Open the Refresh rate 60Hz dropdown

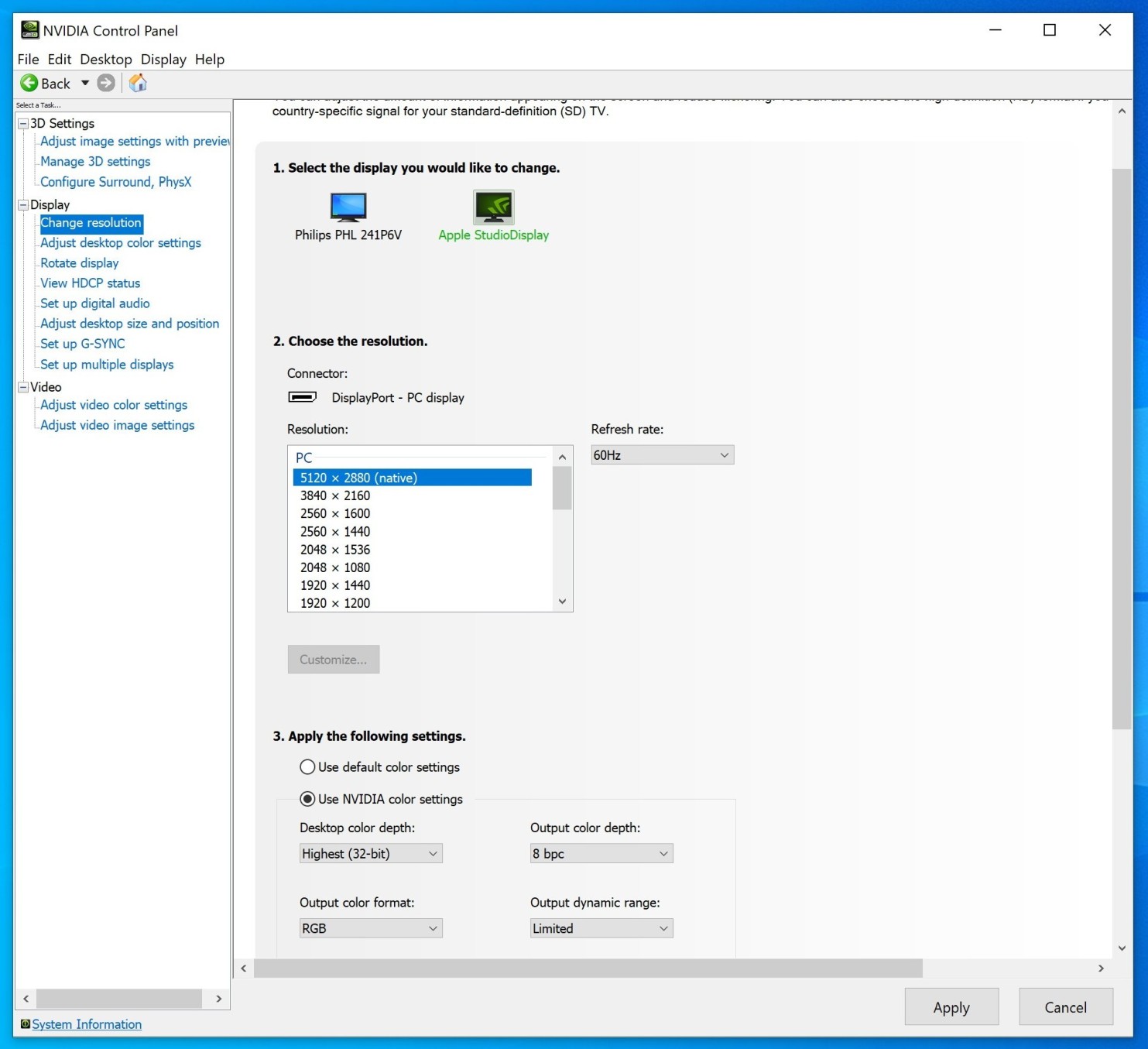tap(662, 455)
